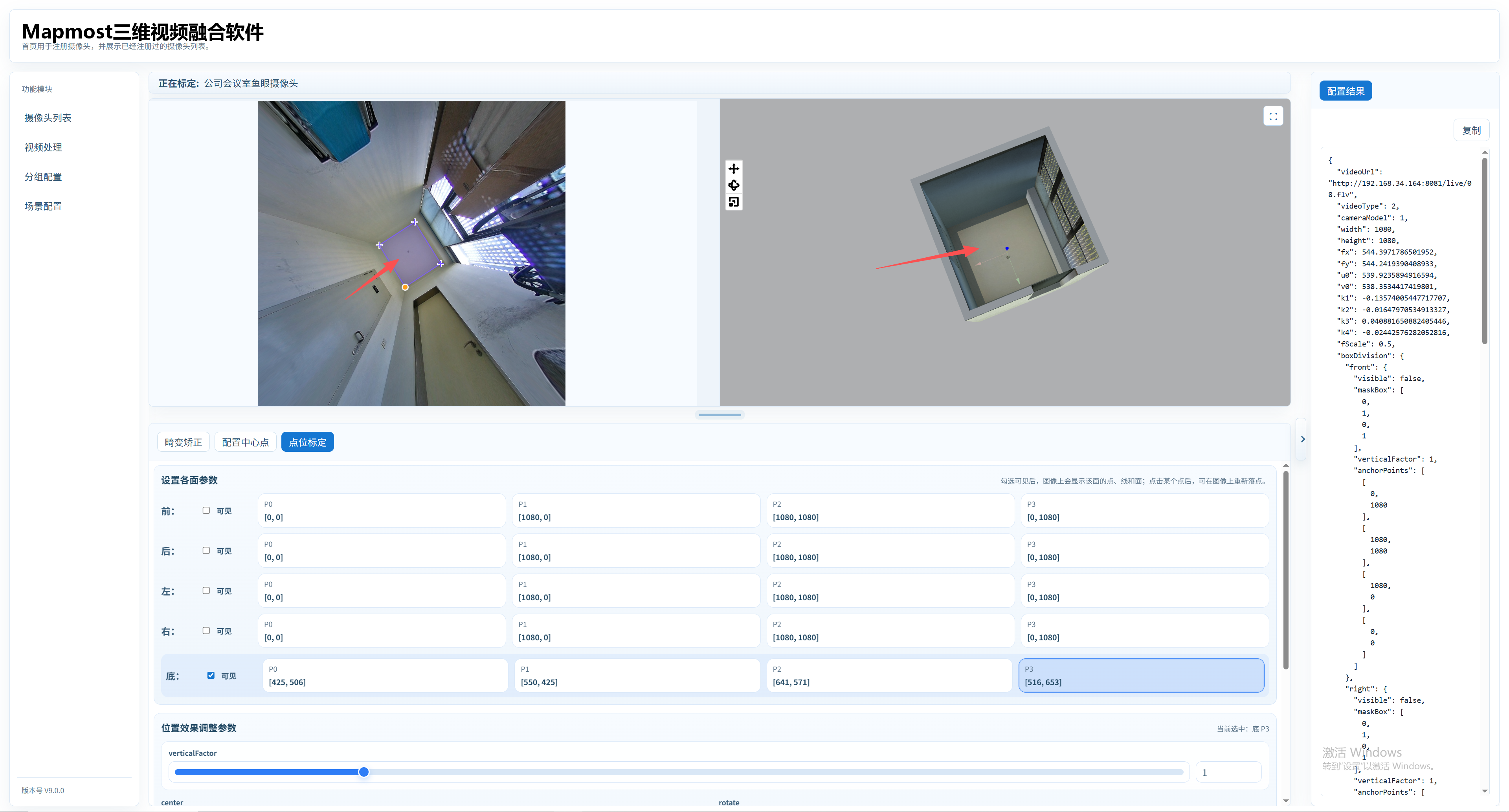Click the calibration panel vertical scrollbar

point(1285,570)
